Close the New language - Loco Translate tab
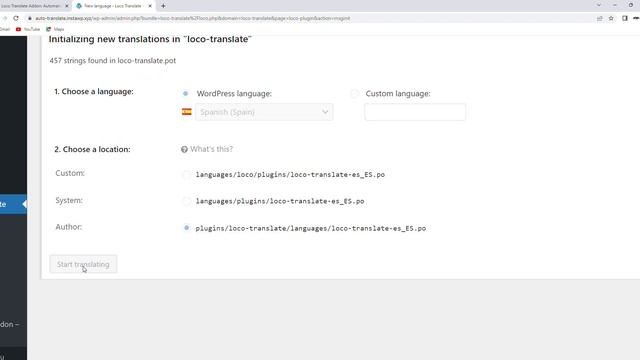The height and width of the screenshot is (360, 640). [150, 6]
